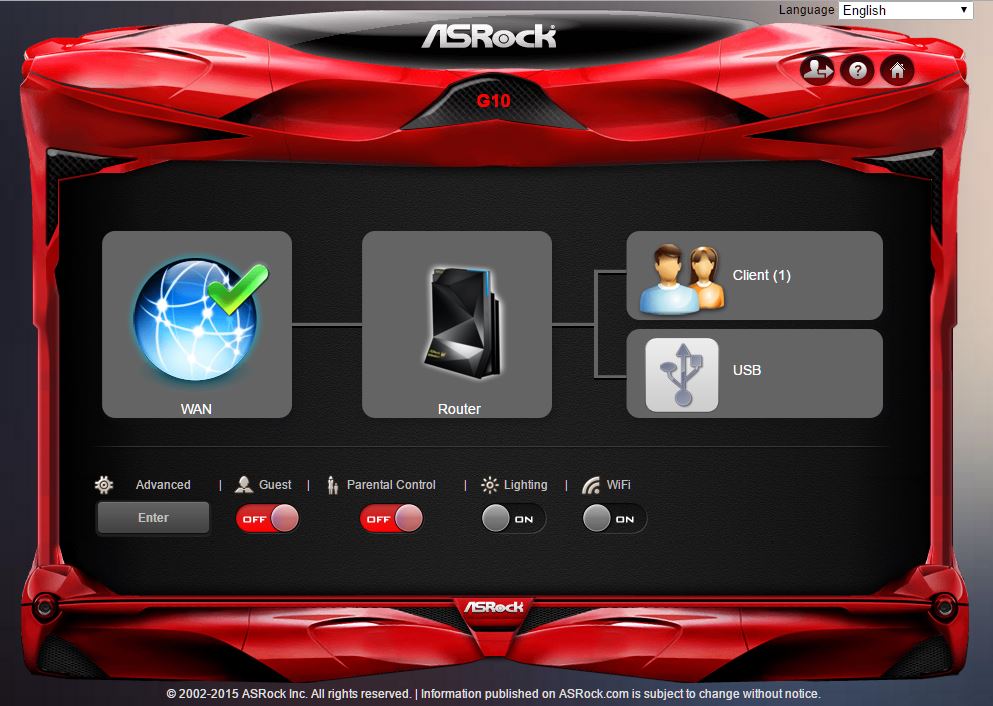This screenshot has width=993, height=706.
Task: Click the Lighting sun icon
Action: pyautogui.click(x=489, y=485)
